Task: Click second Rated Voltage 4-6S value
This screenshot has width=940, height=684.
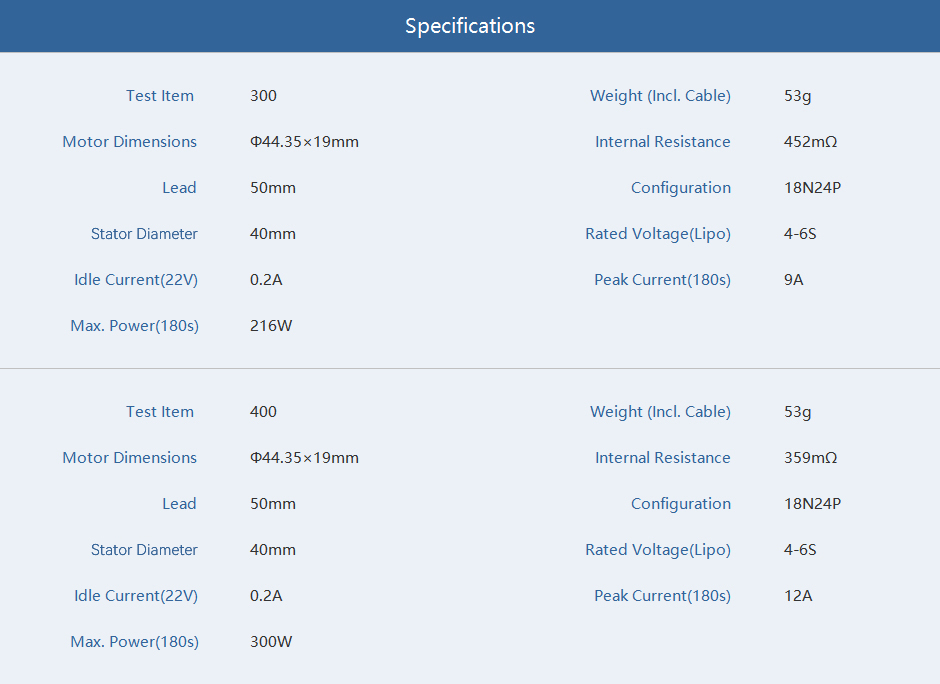Action: point(800,550)
